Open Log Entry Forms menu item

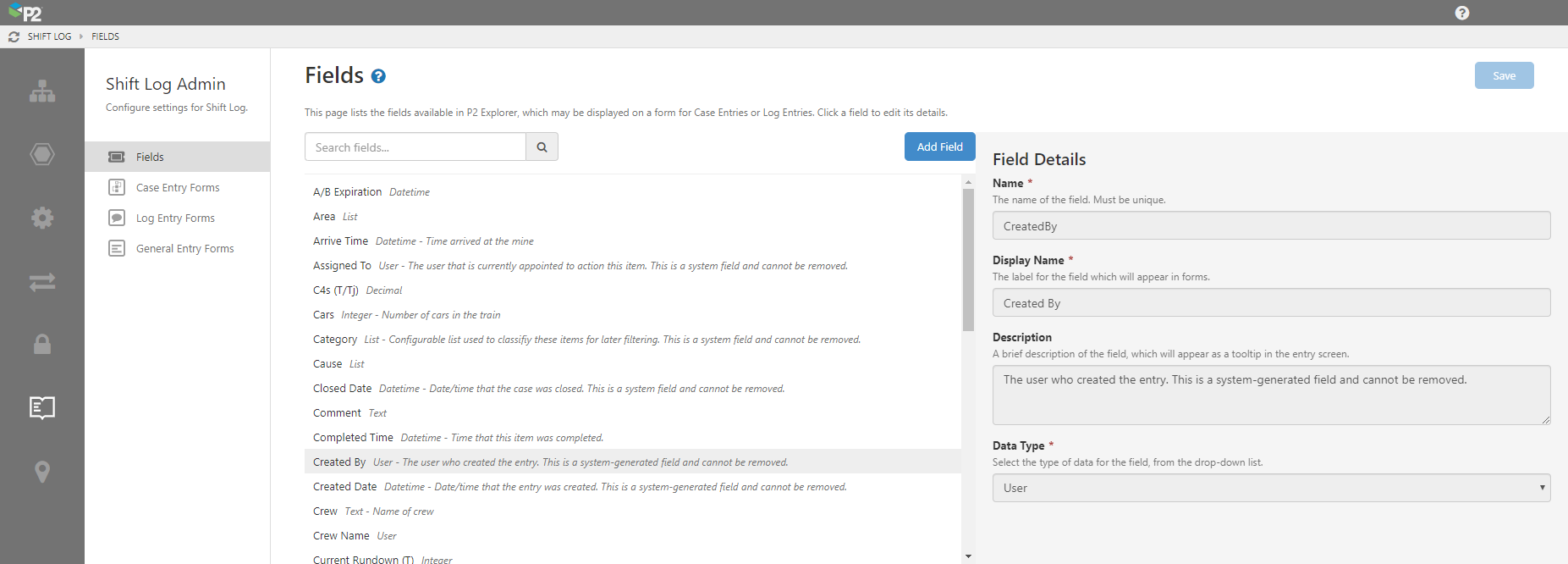pyautogui.click(x=175, y=218)
